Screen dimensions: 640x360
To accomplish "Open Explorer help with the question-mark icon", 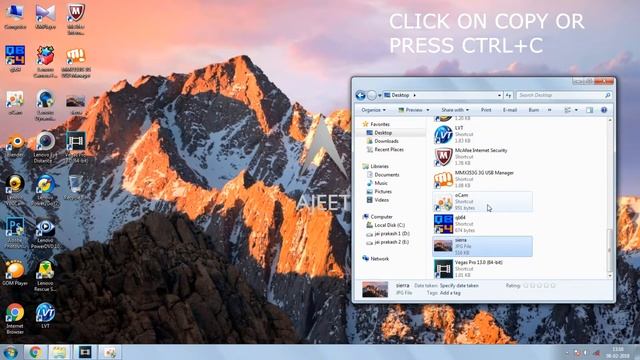I will (x=604, y=110).
